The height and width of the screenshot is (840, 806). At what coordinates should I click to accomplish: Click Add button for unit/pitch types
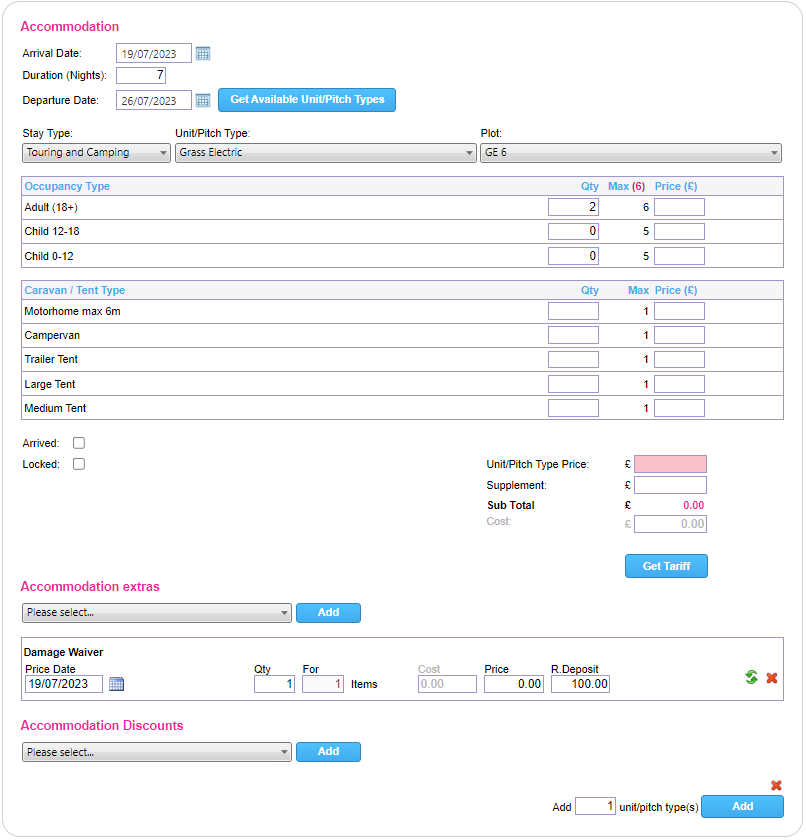742,807
